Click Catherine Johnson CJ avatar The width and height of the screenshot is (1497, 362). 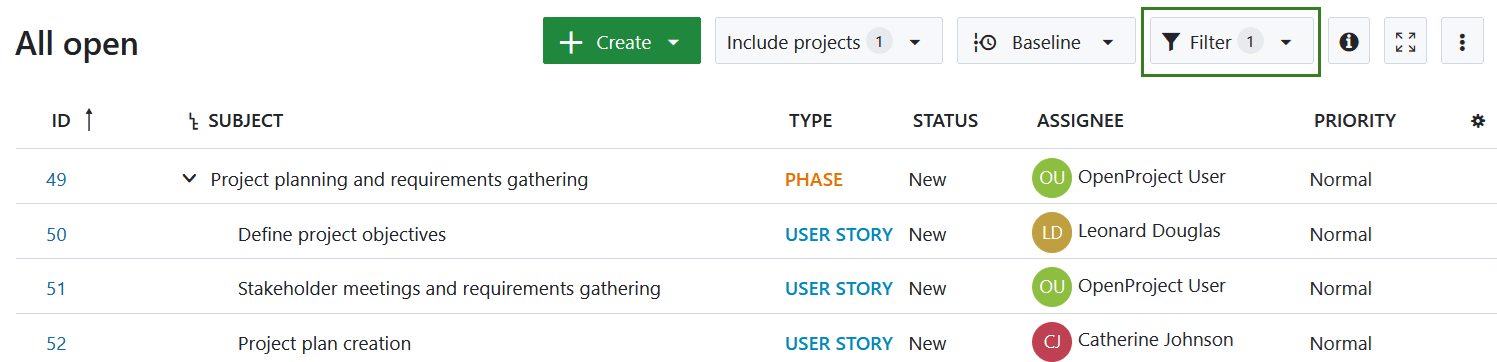point(1052,341)
